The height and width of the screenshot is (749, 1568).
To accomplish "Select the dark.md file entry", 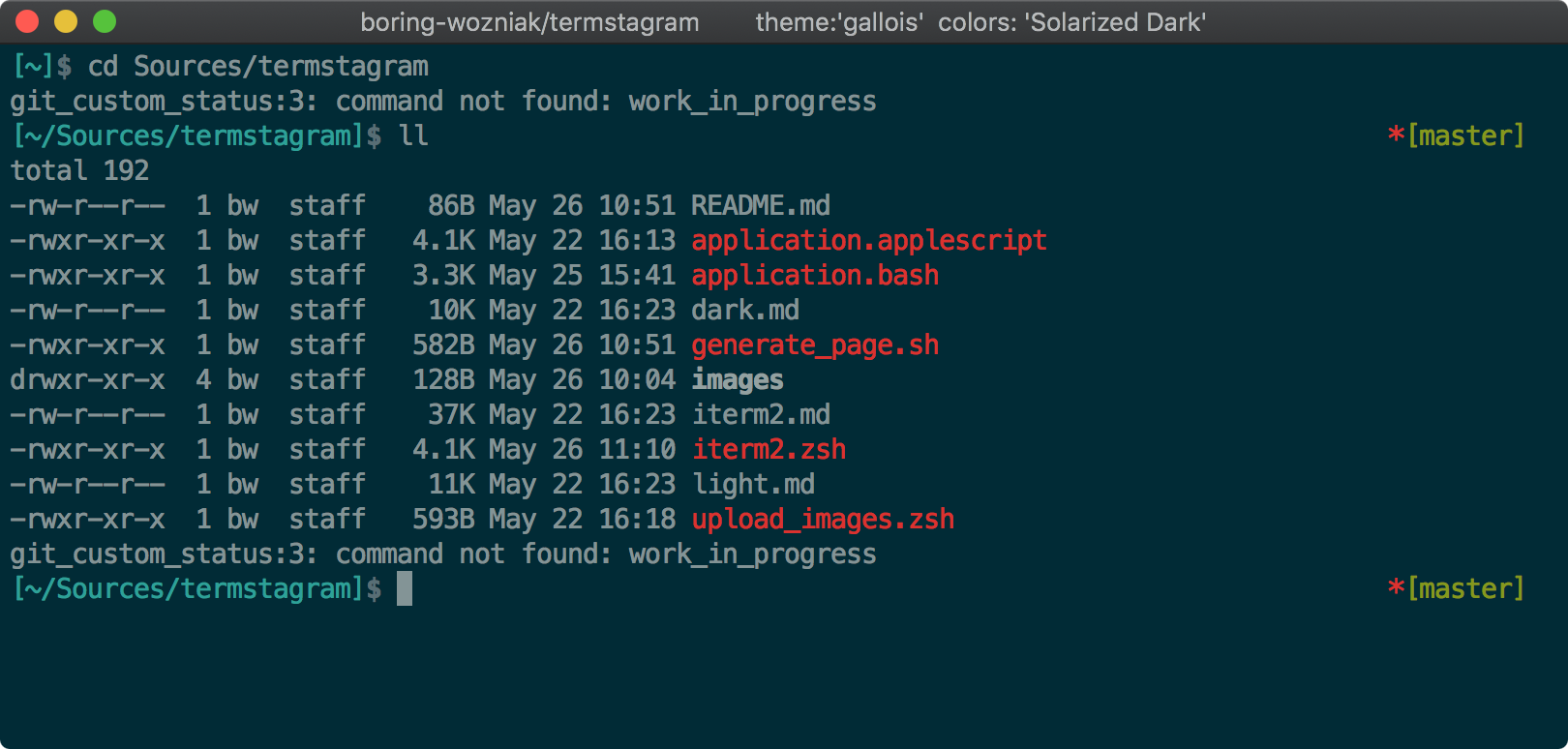I will click(744, 310).
